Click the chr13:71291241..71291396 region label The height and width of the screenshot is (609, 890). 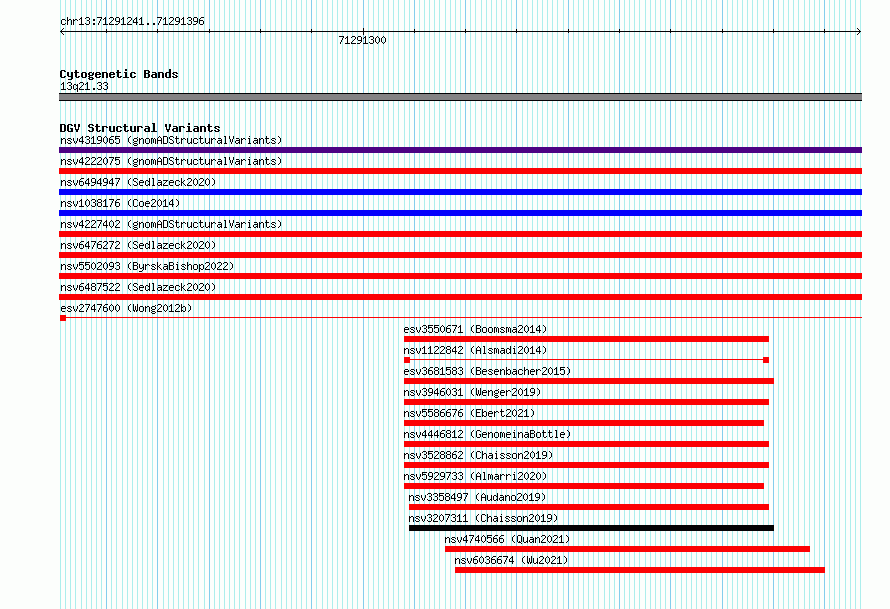(x=132, y=21)
